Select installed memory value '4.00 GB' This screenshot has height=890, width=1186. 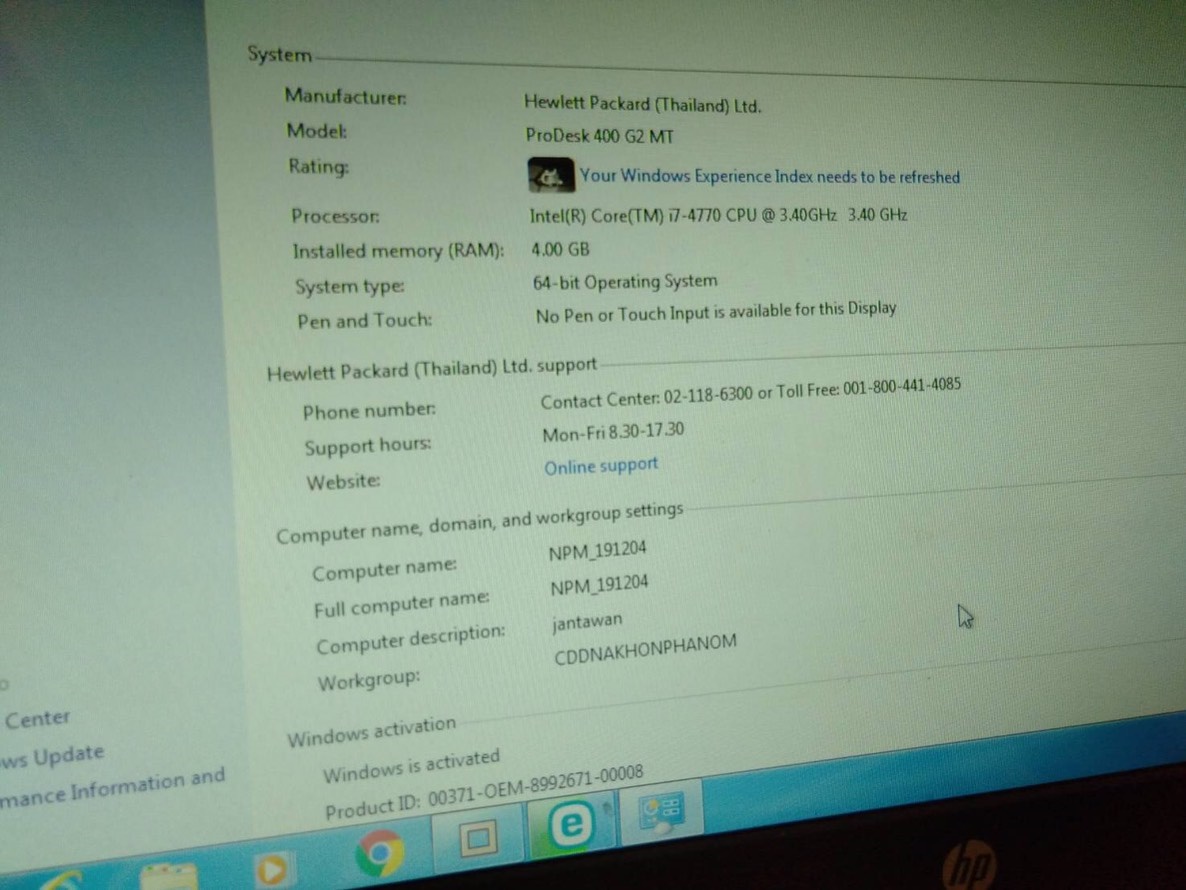pyautogui.click(x=560, y=249)
